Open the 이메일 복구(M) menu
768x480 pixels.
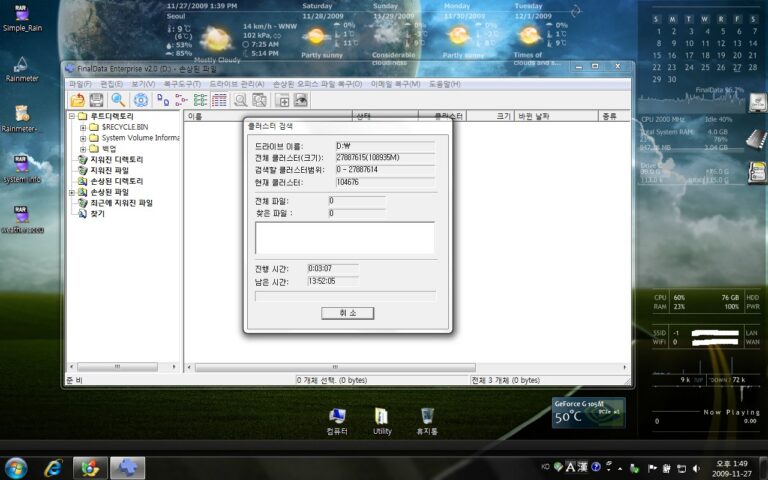[395, 84]
